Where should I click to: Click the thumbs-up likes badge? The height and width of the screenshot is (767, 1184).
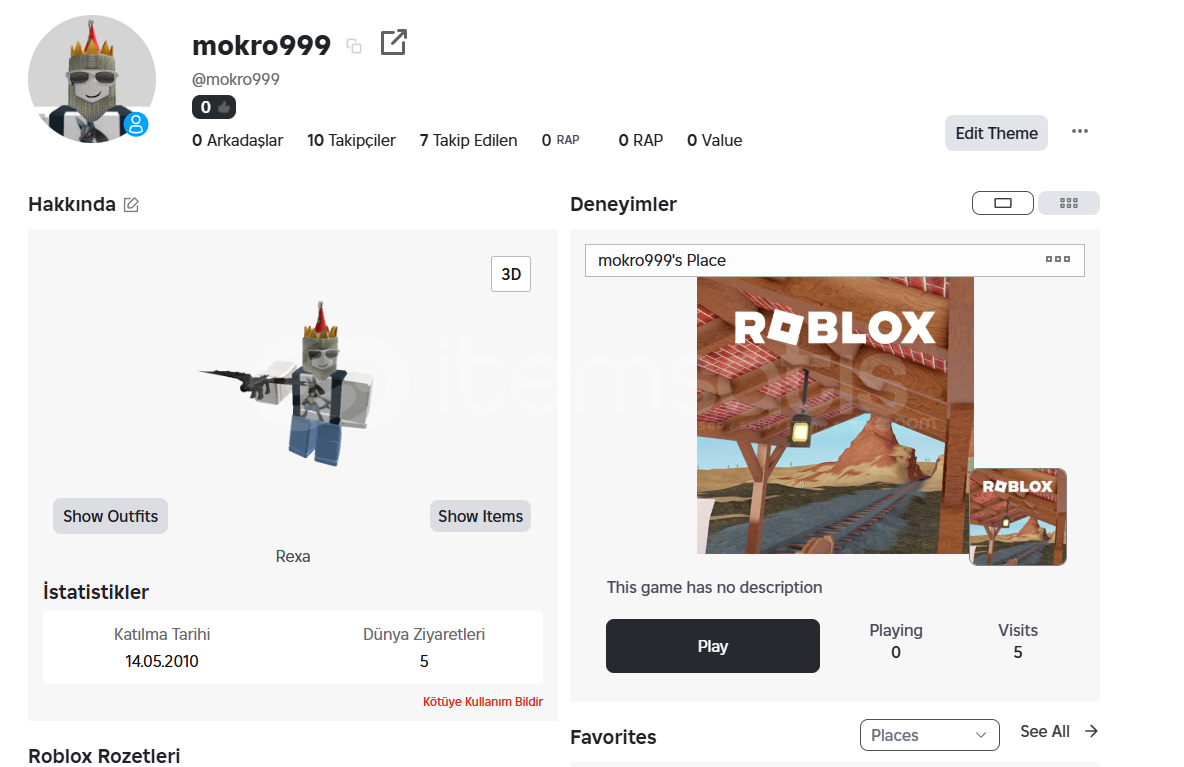214,107
